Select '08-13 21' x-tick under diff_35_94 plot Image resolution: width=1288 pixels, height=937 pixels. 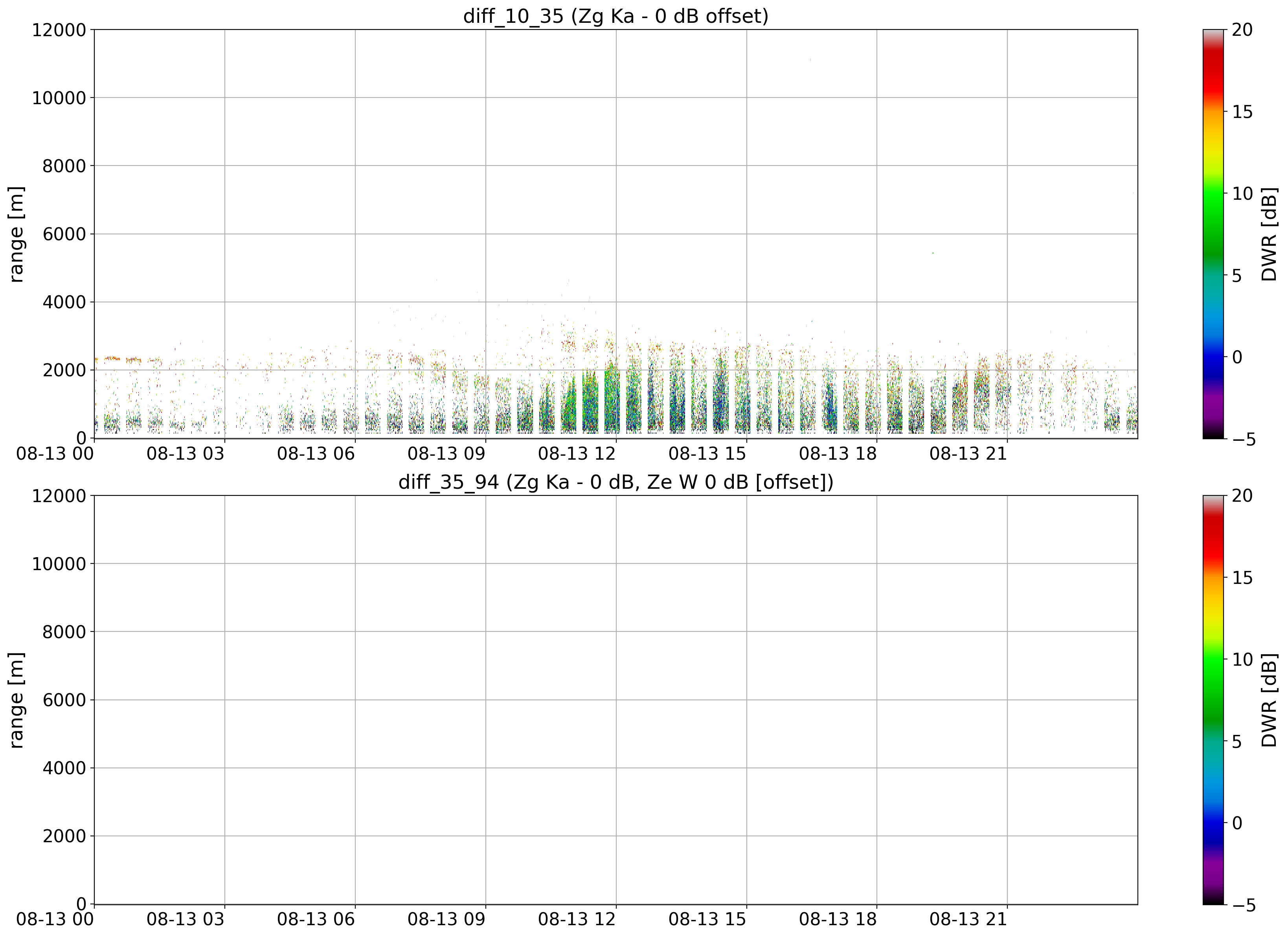click(x=968, y=919)
